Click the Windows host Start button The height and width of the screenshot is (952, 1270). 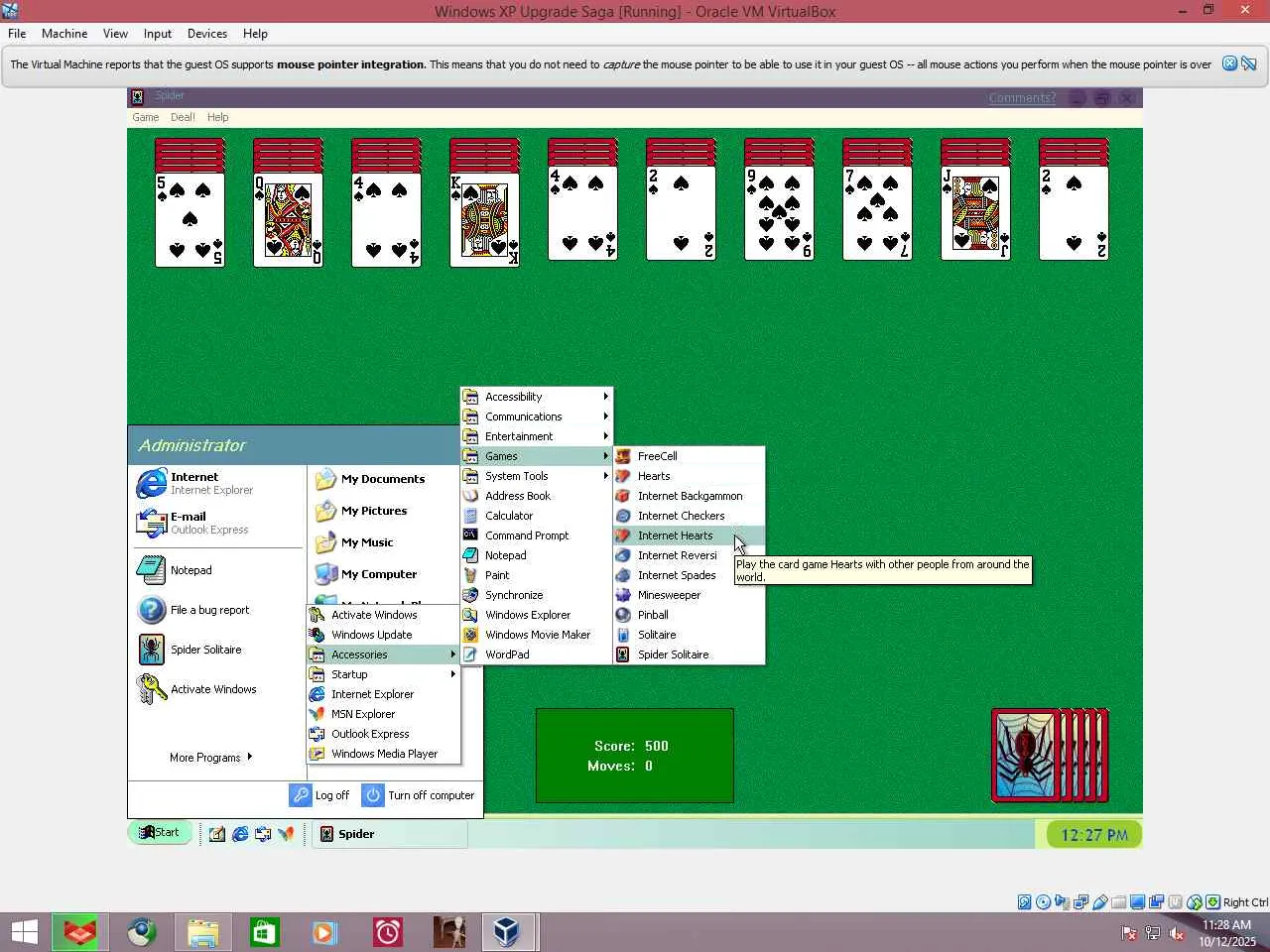[x=24, y=932]
